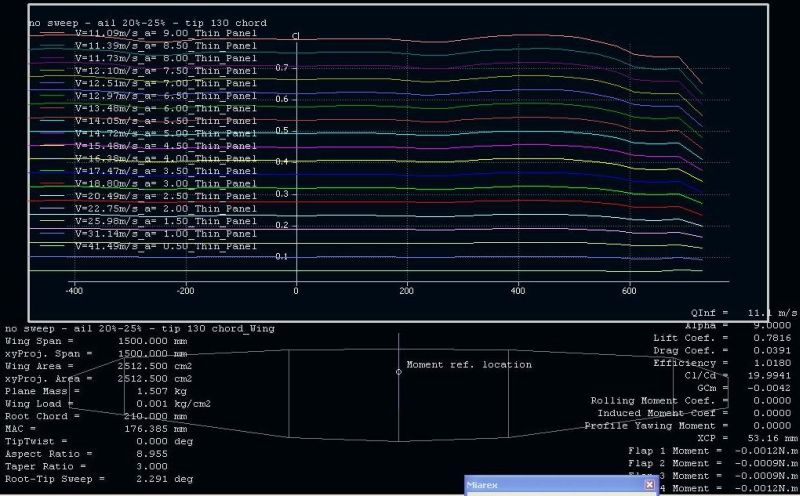Screen dimensions: 800x496
Task: Click the 'Taper Ratio =' 3.000 row
Action: point(86,466)
